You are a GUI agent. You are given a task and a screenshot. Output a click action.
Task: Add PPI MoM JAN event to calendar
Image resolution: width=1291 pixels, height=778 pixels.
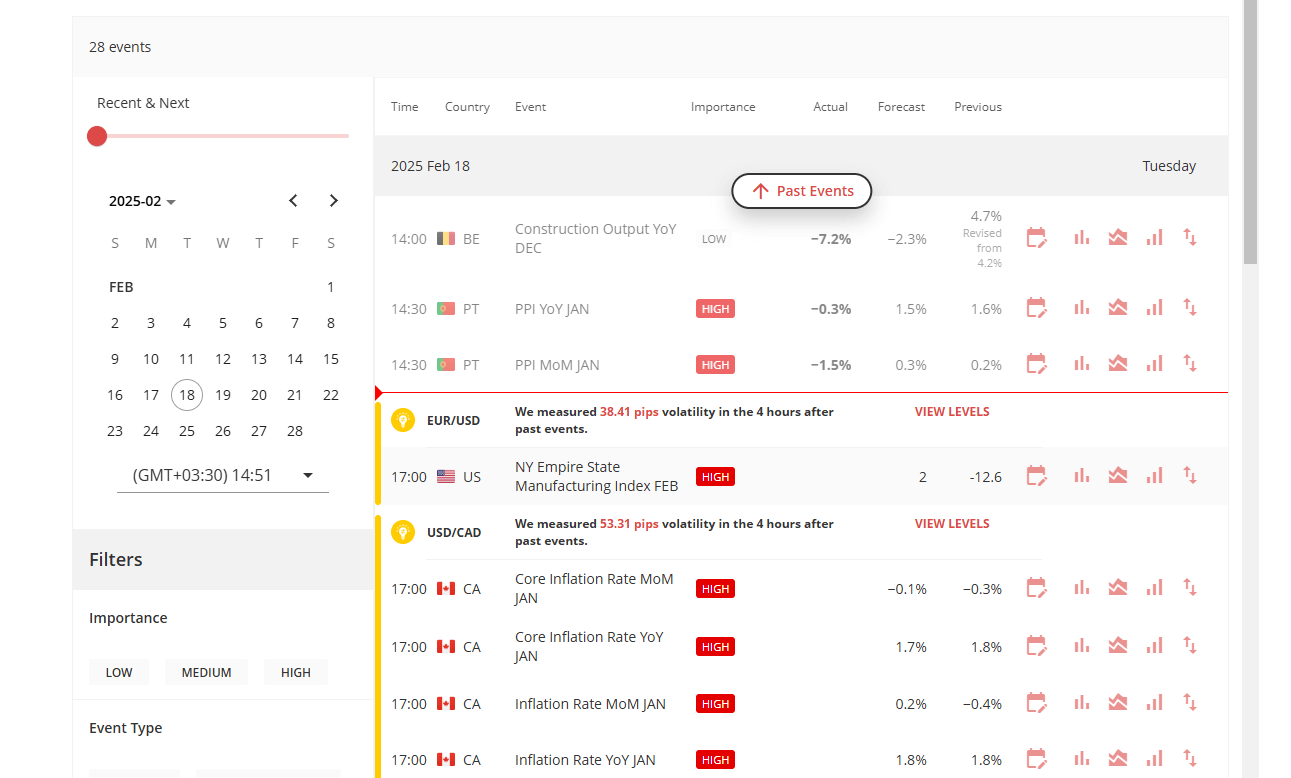click(1037, 364)
